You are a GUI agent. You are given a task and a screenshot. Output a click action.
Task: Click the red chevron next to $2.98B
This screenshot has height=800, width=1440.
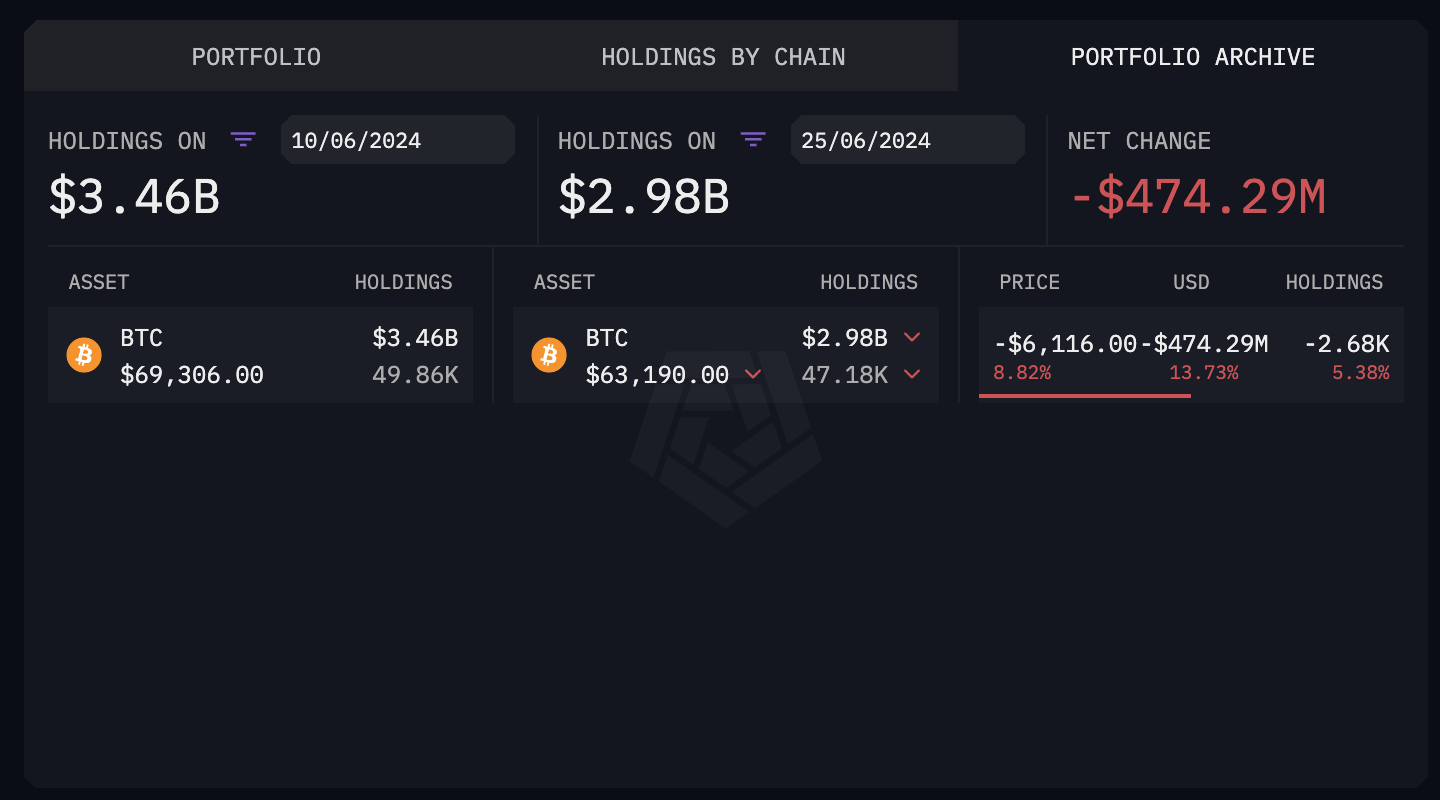[x=911, y=338]
